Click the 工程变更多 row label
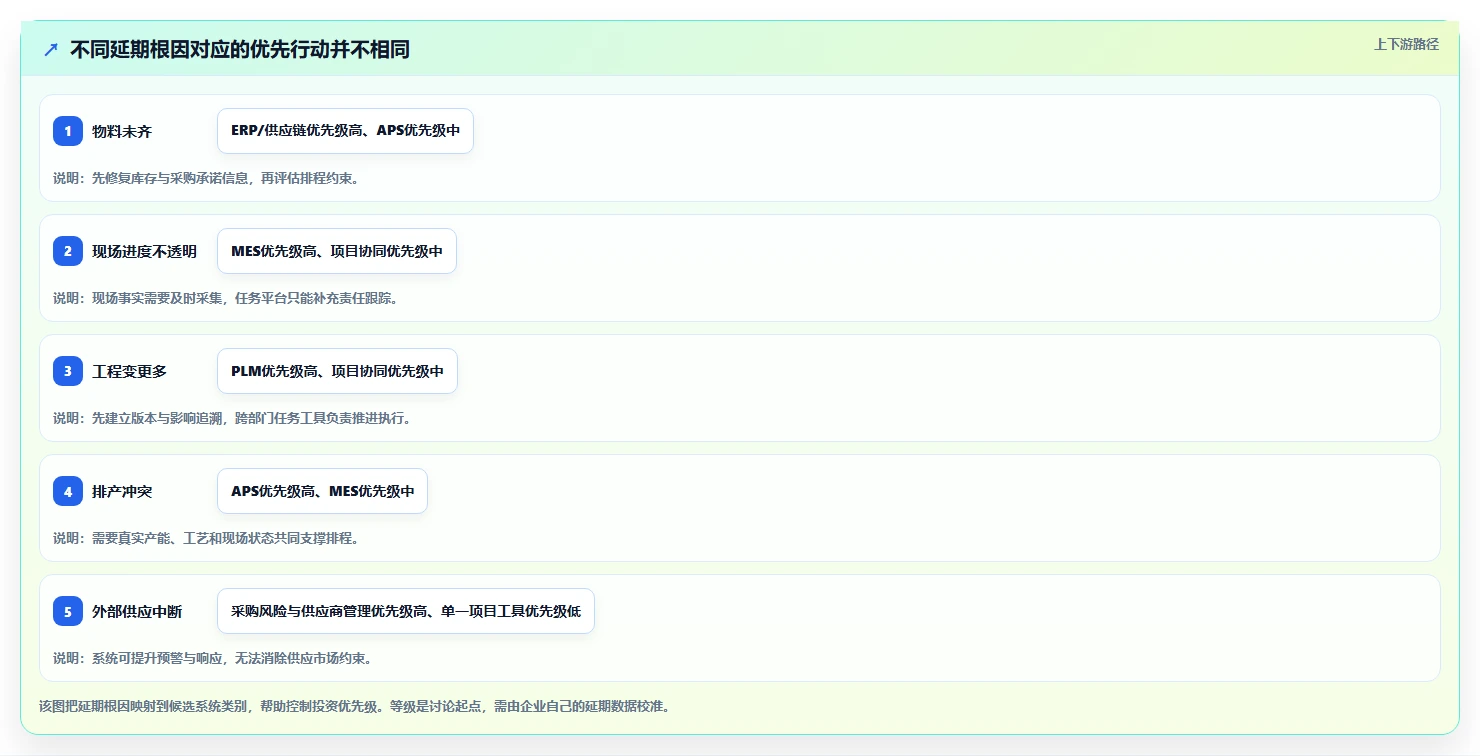The image size is (1480, 756). pos(130,371)
